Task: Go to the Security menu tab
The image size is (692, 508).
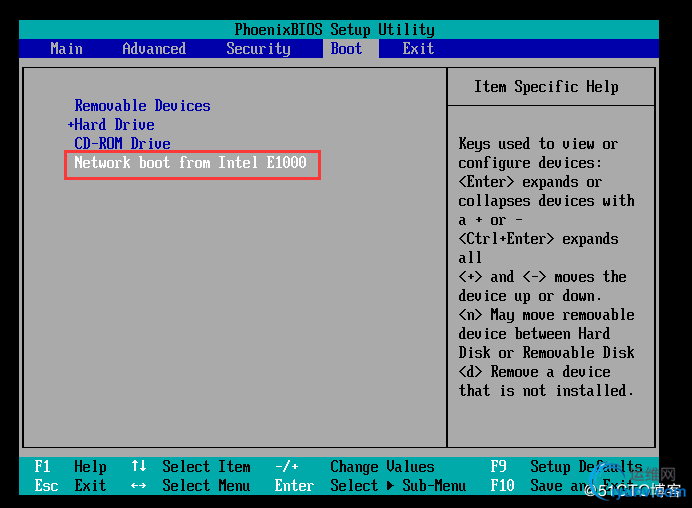Action: pos(258,49)
